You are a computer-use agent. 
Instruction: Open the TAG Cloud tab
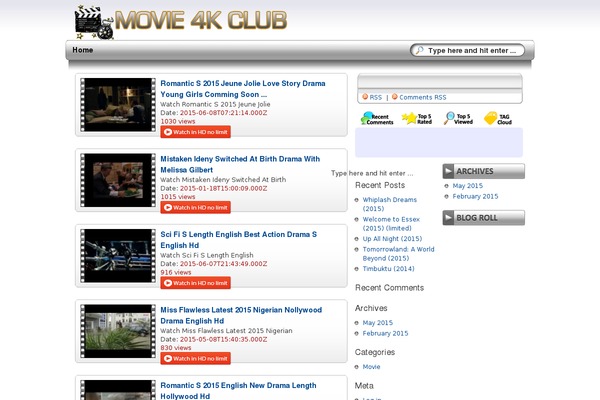tap(498, 118)
